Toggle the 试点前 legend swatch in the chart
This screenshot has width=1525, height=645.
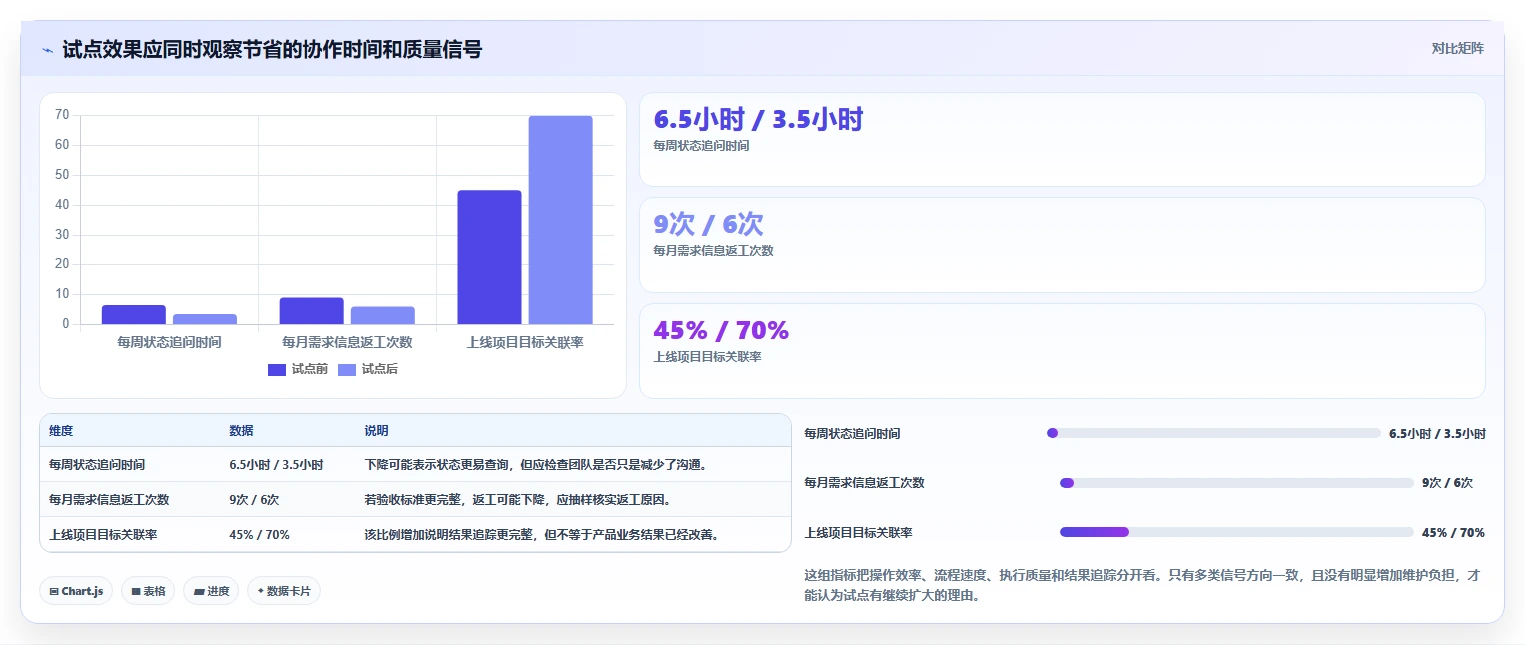click(277, 370)
